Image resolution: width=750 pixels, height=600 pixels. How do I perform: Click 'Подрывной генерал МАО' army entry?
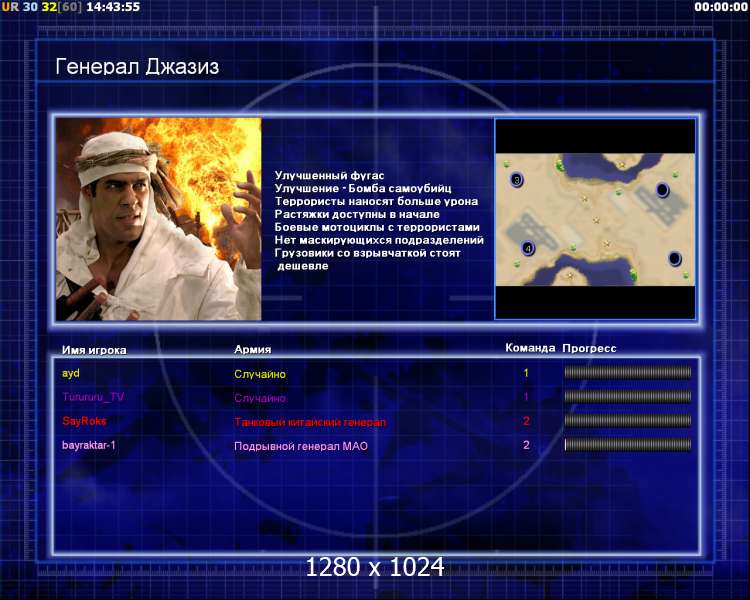(301, 446)
